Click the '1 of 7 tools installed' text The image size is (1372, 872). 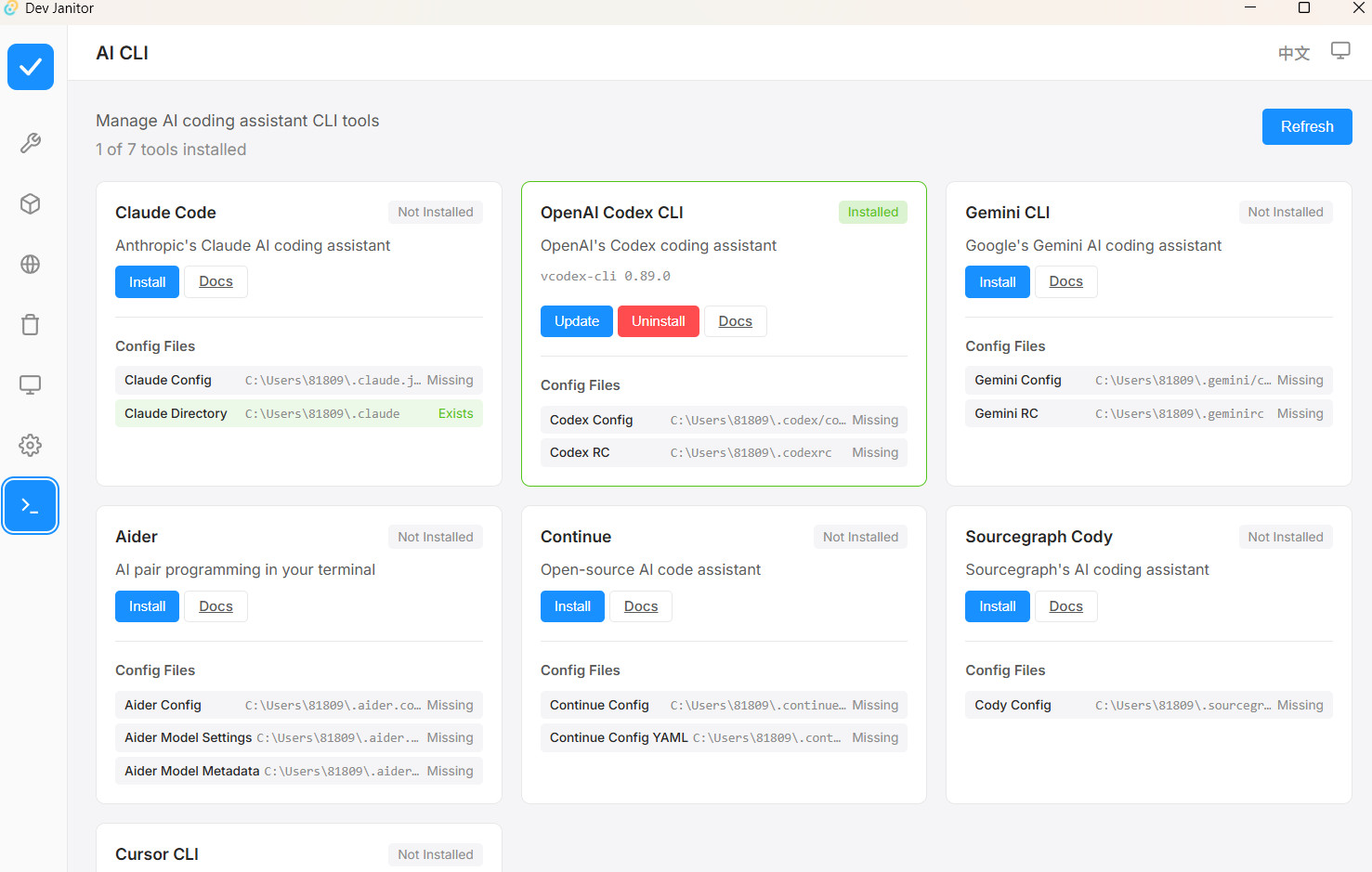(171, 150)
